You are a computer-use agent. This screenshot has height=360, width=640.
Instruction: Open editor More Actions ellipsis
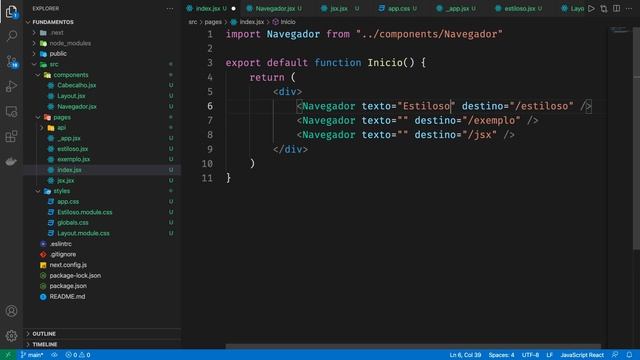tap(629, 8)
